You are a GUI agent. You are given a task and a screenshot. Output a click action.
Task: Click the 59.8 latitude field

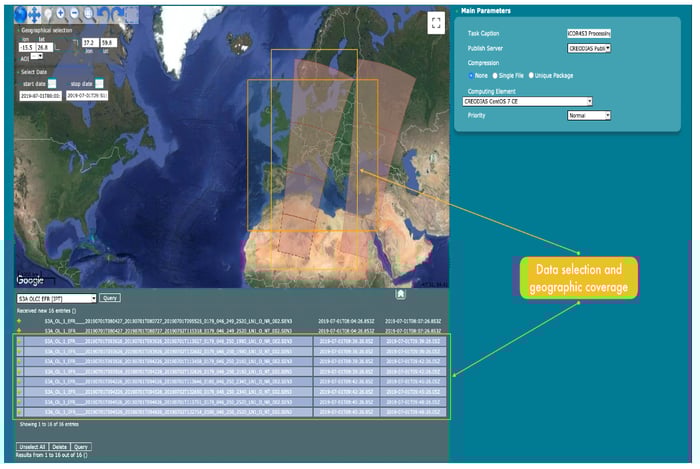(x=108, y=43)
